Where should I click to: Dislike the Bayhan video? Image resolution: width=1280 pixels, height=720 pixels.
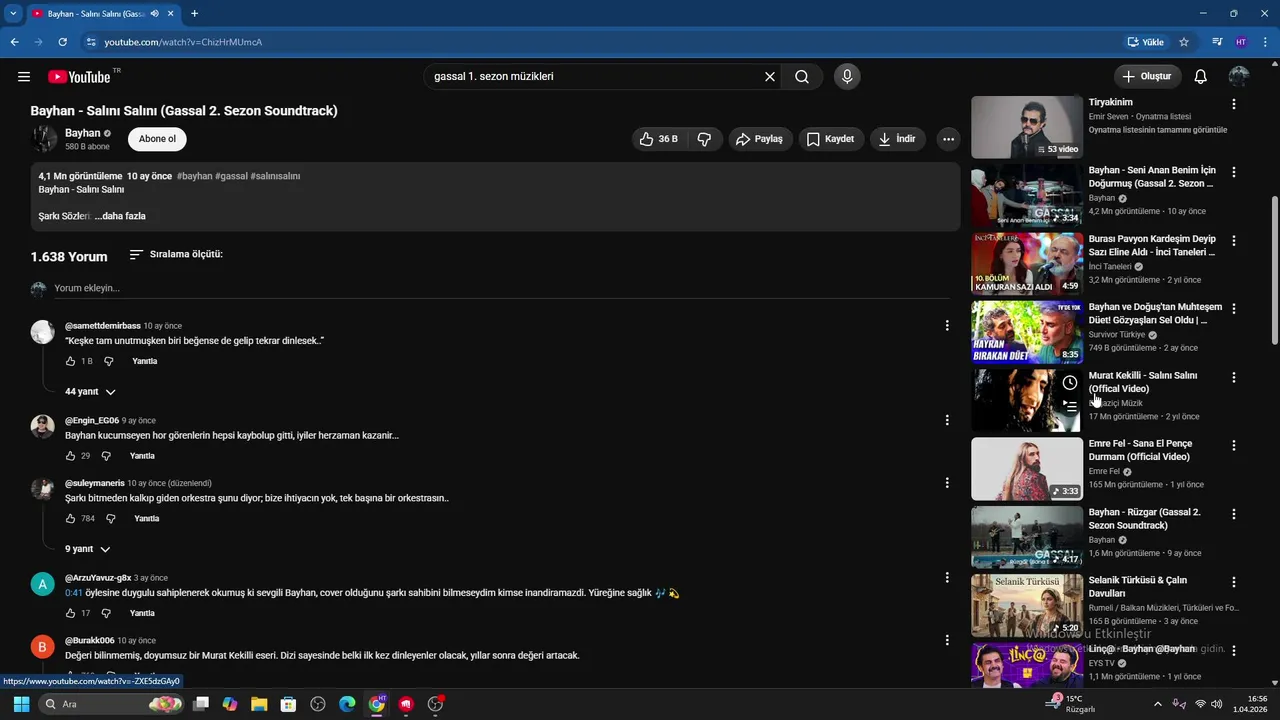coord(704,139)
